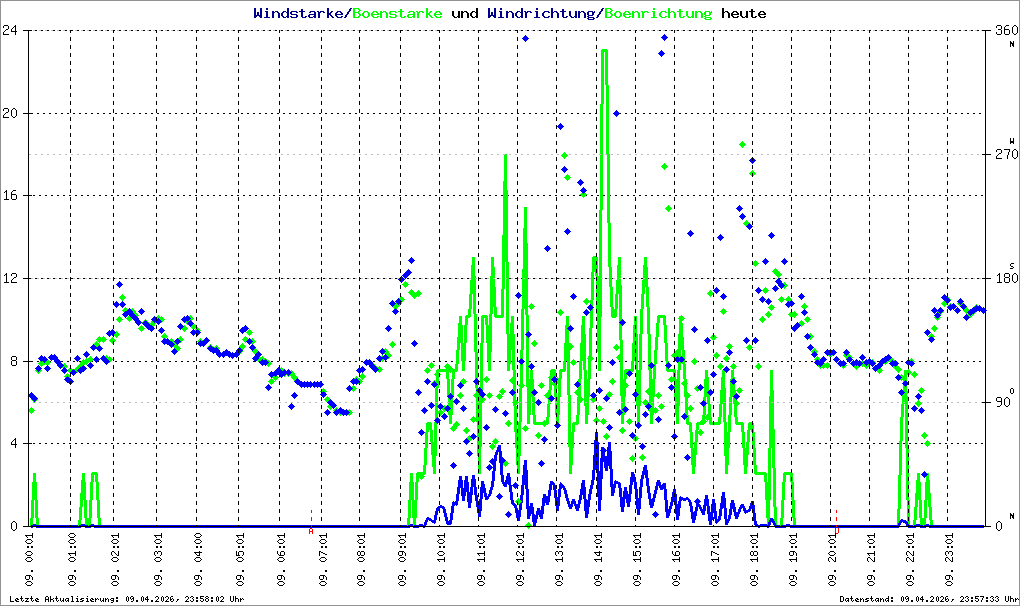Click the 12 label on the left axis
The height and width of the screenshot is (606, 1020).
[10, 278]
